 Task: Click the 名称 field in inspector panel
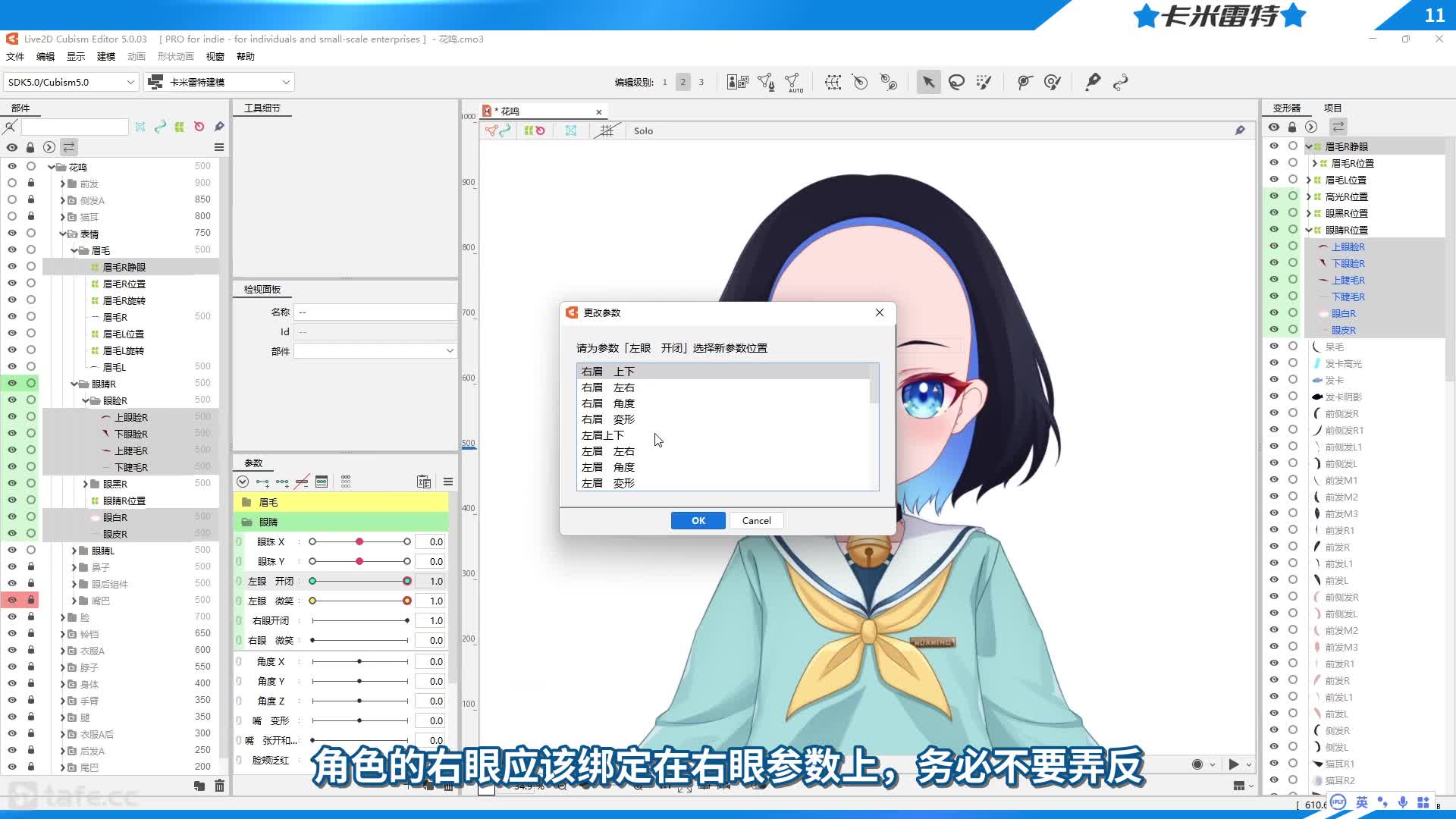point(375,312)
